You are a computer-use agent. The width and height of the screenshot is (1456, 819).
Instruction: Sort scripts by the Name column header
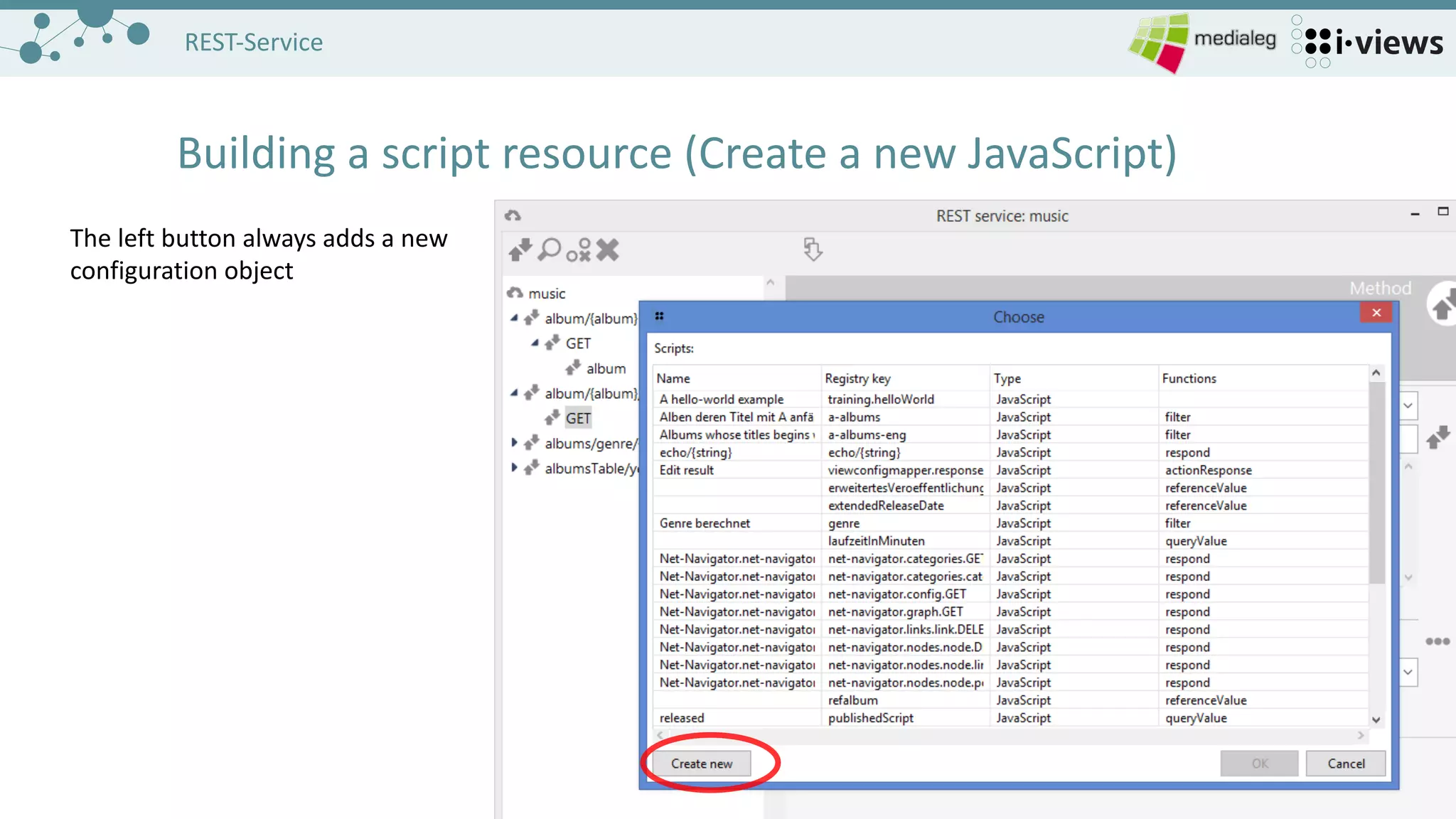coord(737,378)
